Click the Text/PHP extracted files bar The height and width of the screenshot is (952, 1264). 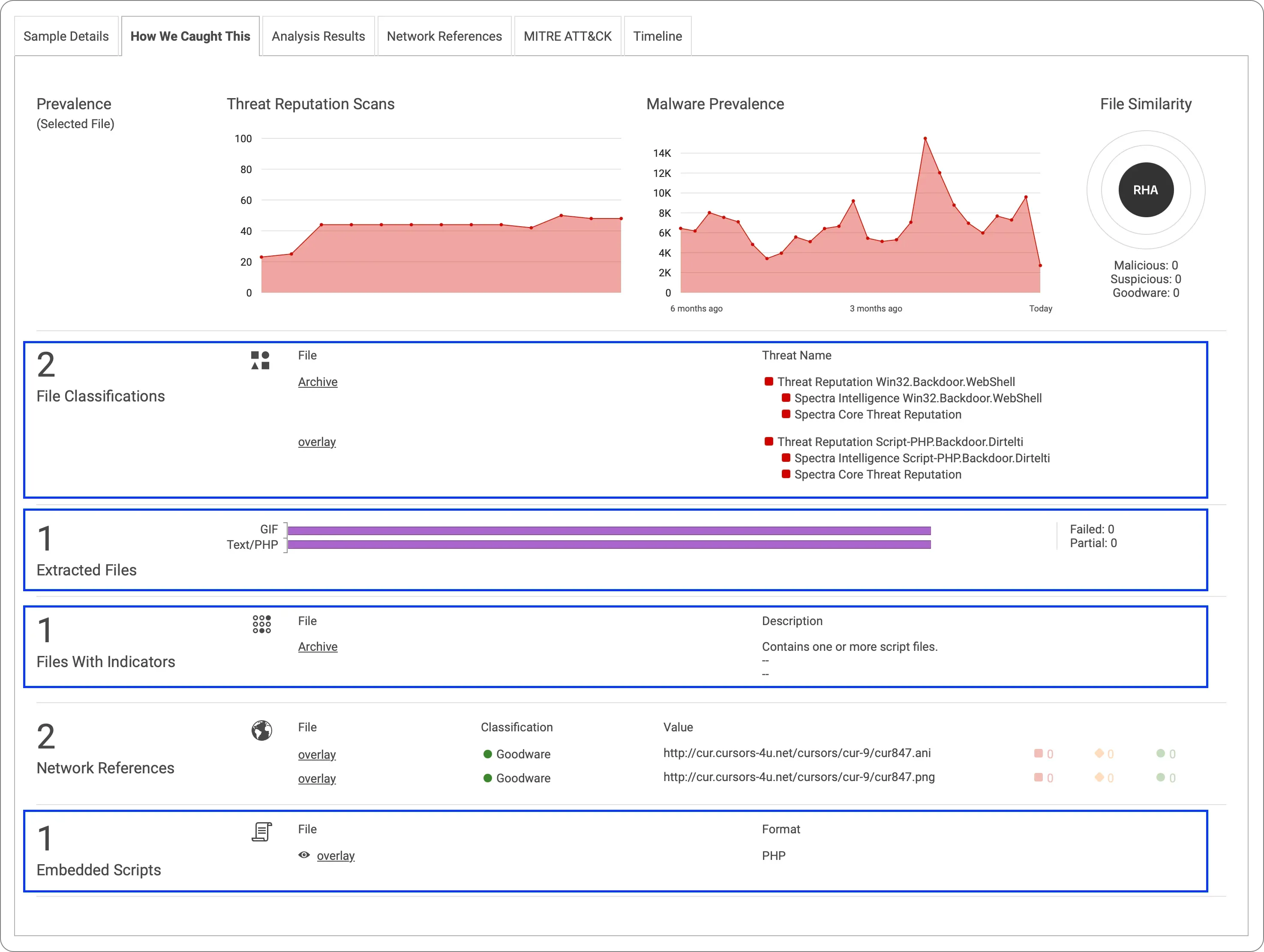pos(609,545)
